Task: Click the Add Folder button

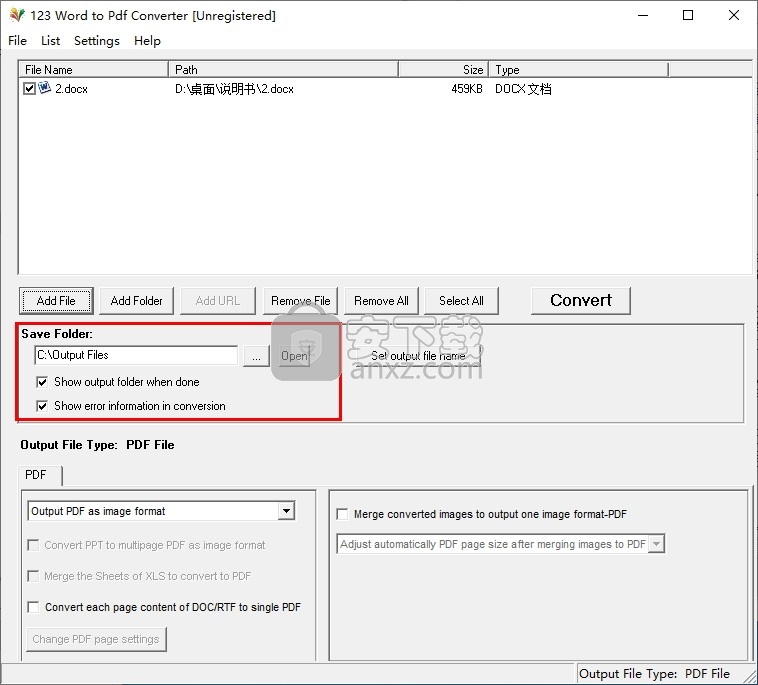Action: click(137, 301)
